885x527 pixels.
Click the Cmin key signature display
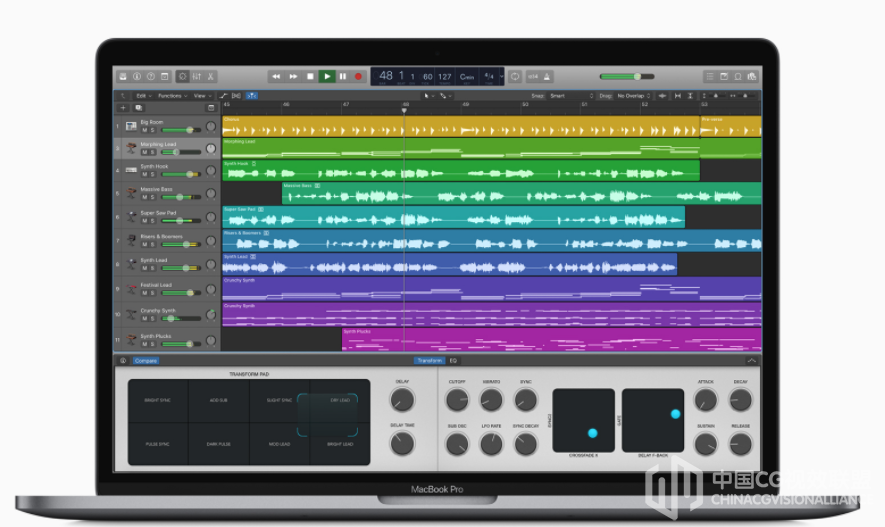point(467,77)
